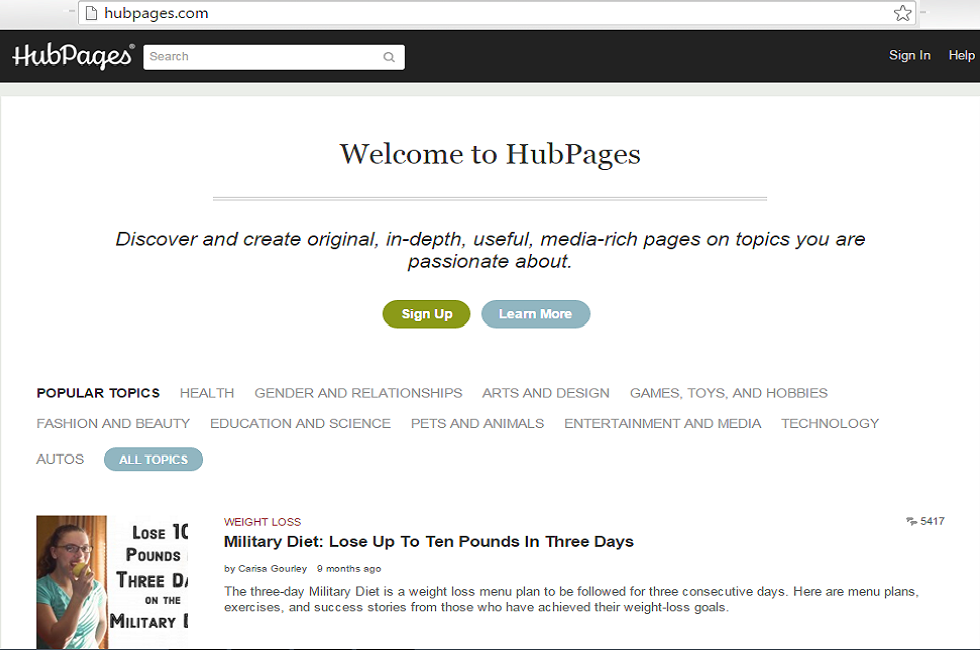Select the Technology topic
The height and width of the screenshot is (650, 980).
(830, 424)
